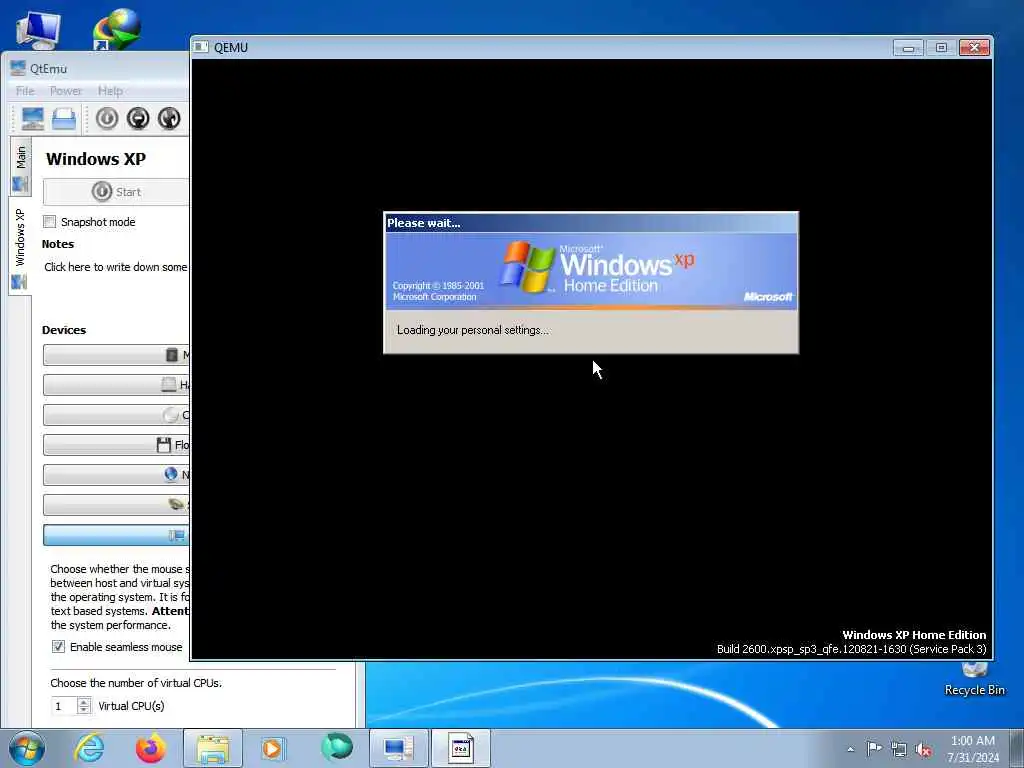Open the memory chip device section
1024x768 pixels.
(x=116, y=355)
